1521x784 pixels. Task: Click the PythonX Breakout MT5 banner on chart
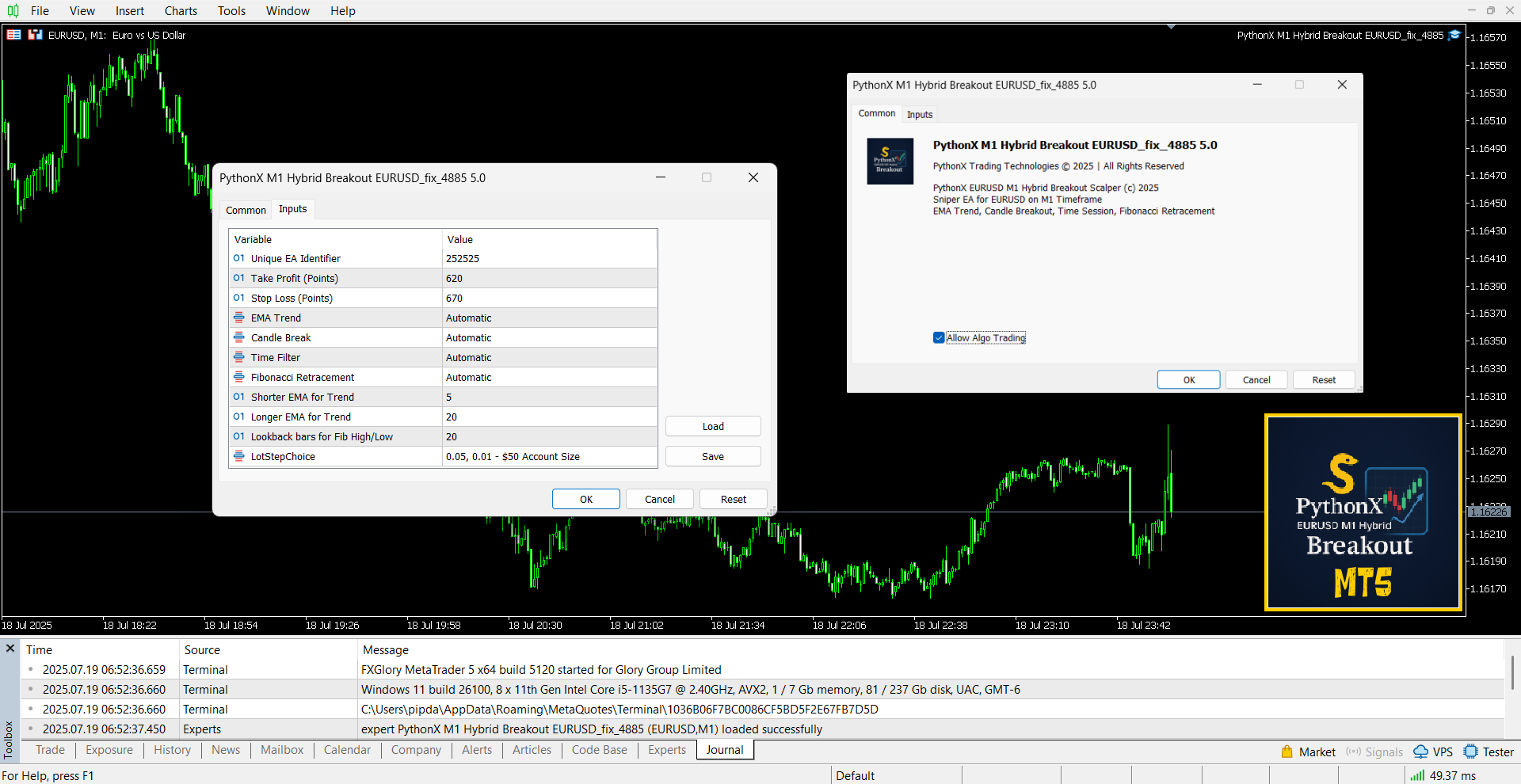pyautogui.click(x=1363, y=513)
